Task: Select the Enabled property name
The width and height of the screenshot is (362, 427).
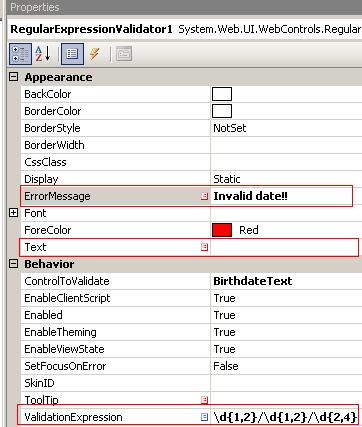Action: click(x=43, y=315)
